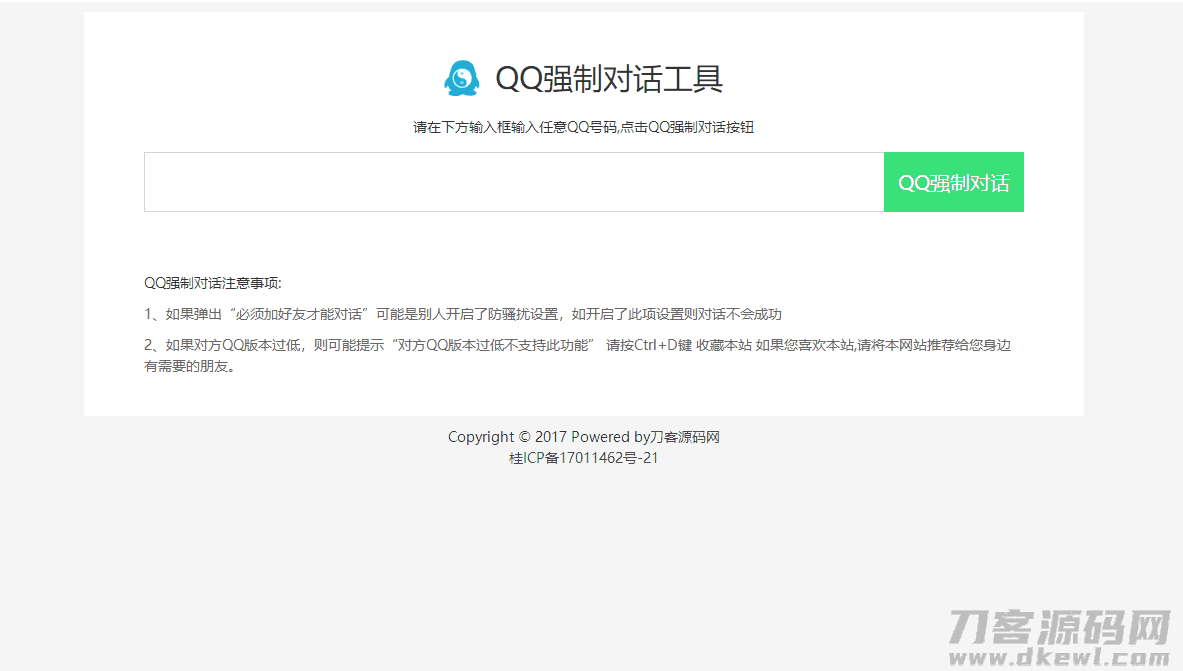Click note 1 about 必须加好友才能对话
This screenshot has height=671, width=1183.
coord(462,314)
